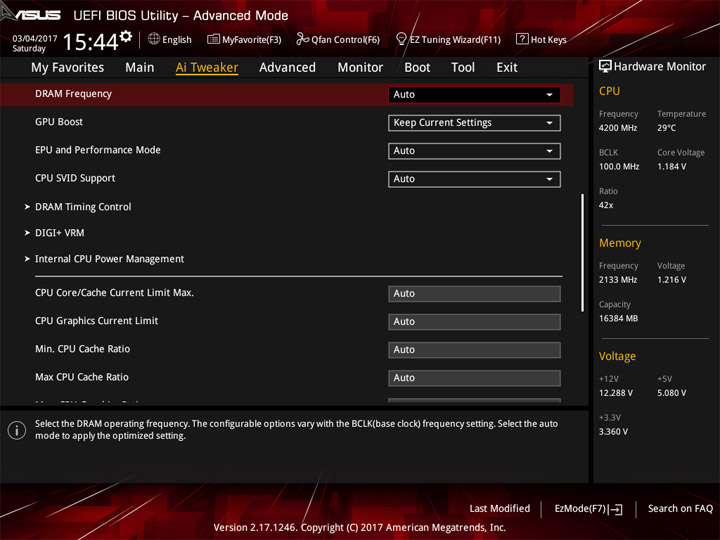This screenshot has height=540, width=720.
Task: Open MyFavorite(F3)
Action: click(244, 39)
